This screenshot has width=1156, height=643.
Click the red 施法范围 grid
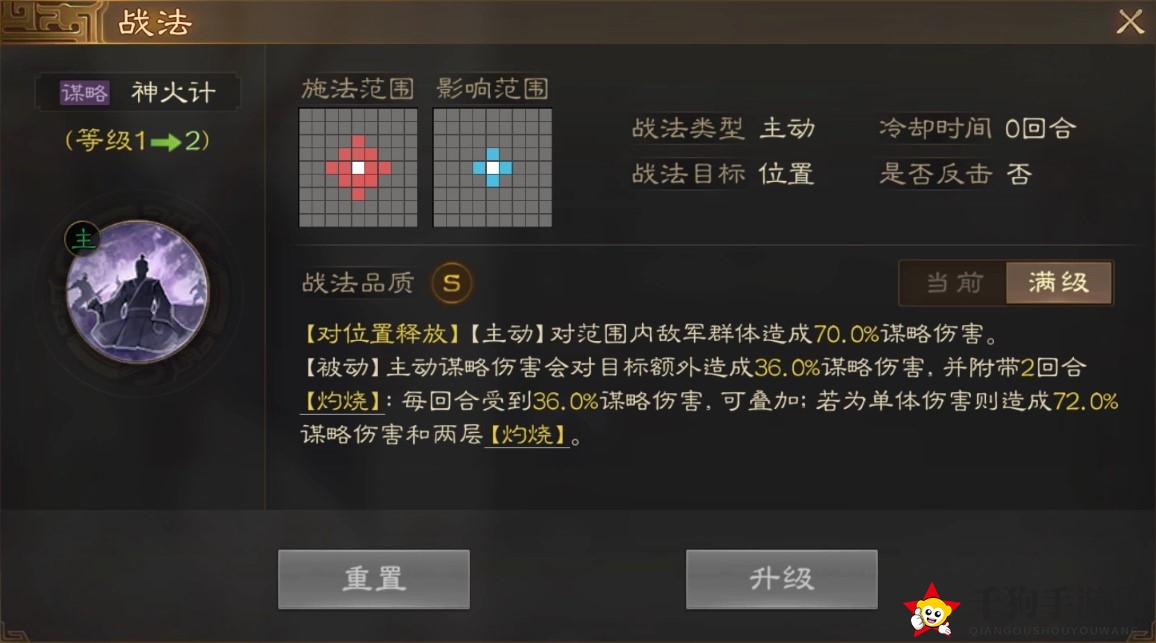[x=358, y=168]
